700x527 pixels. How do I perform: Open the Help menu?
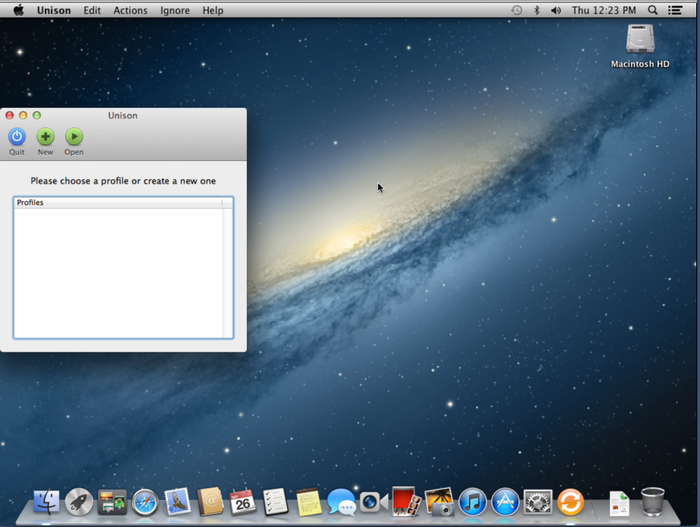(x=213, y=10)
